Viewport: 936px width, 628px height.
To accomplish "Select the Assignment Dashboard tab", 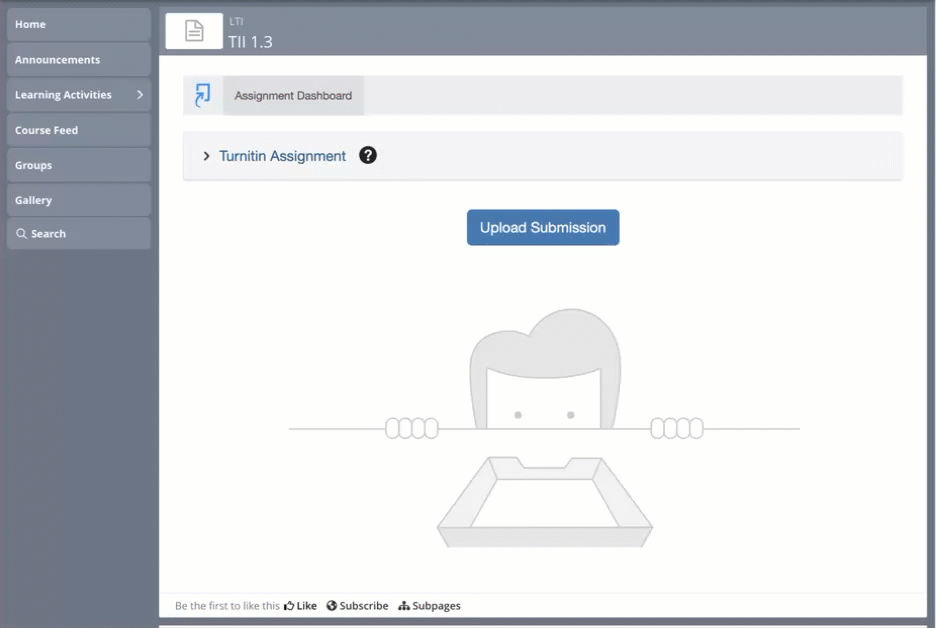I will tap(293, 96).
